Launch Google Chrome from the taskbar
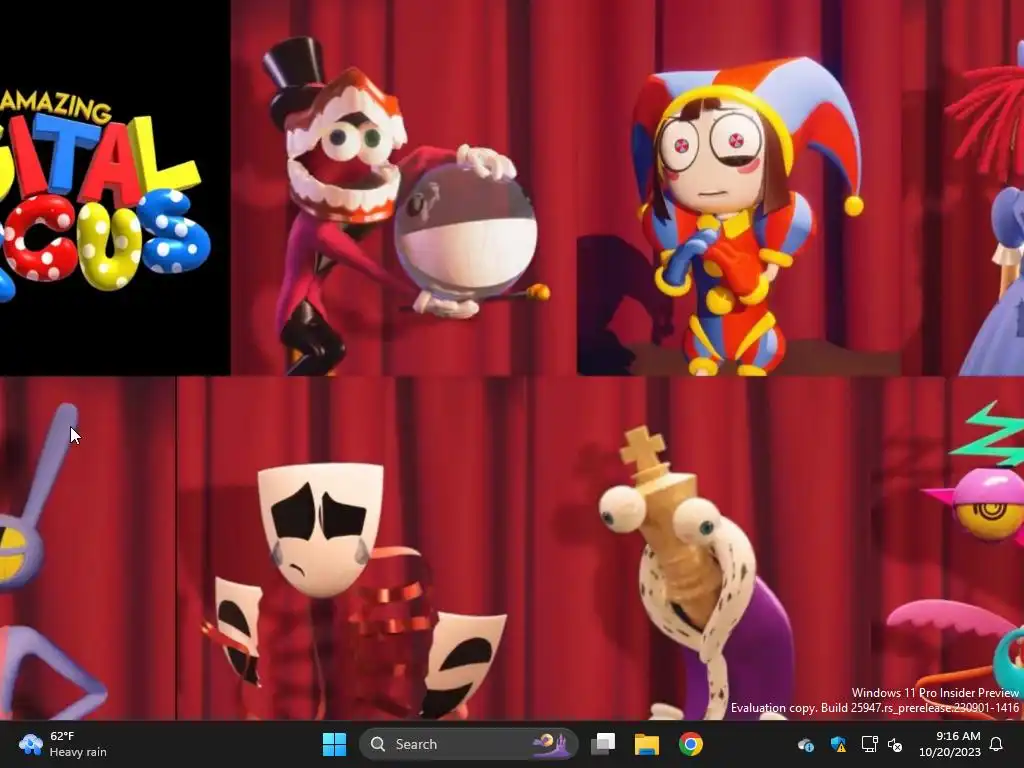Image resolution: width=1024 pixels, height=768 pixels. pyautogui.click(x=690, y=744)
